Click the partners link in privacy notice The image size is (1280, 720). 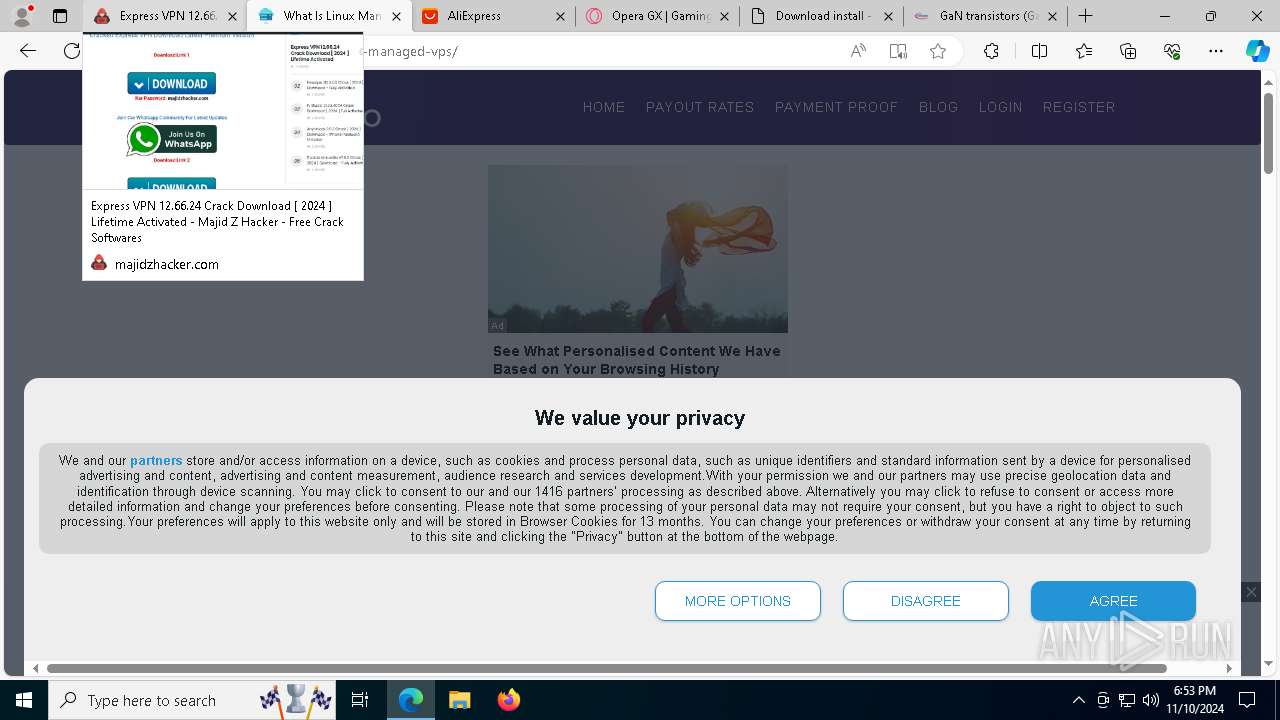pos(156,461)
